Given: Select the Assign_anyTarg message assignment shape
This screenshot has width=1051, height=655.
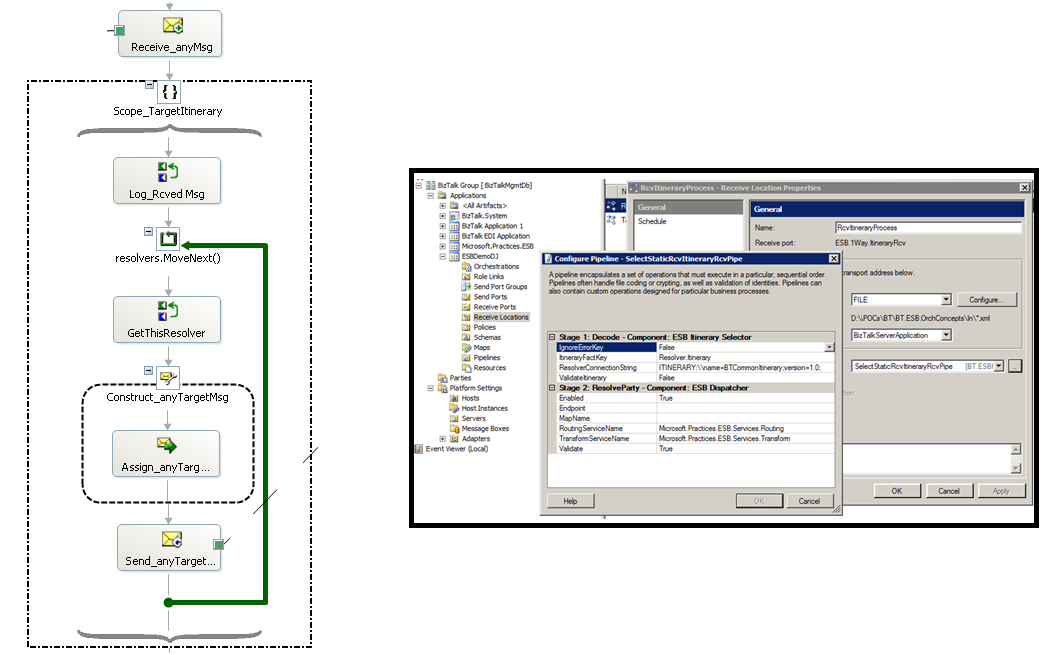Looking at the screenshot, I should pos(166,453).
